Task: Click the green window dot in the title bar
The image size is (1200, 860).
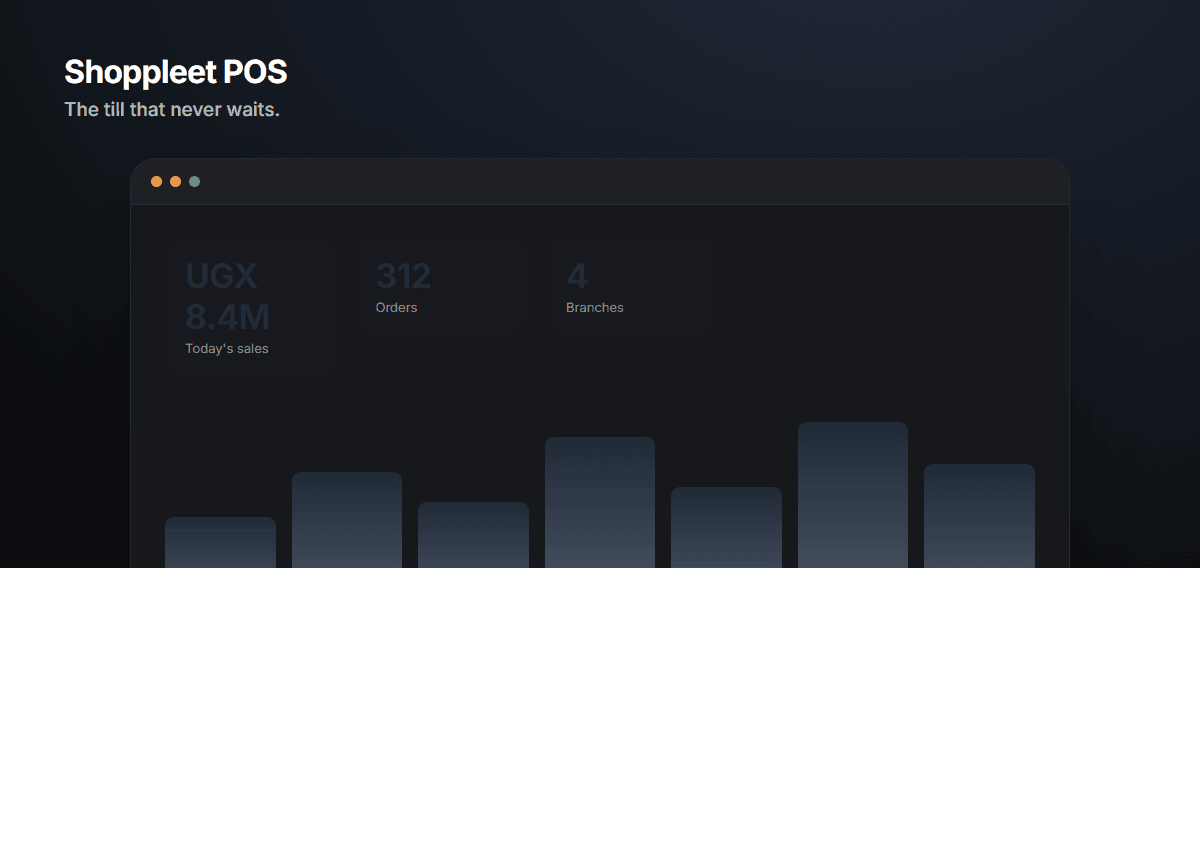Action: [x=194, y=181]
